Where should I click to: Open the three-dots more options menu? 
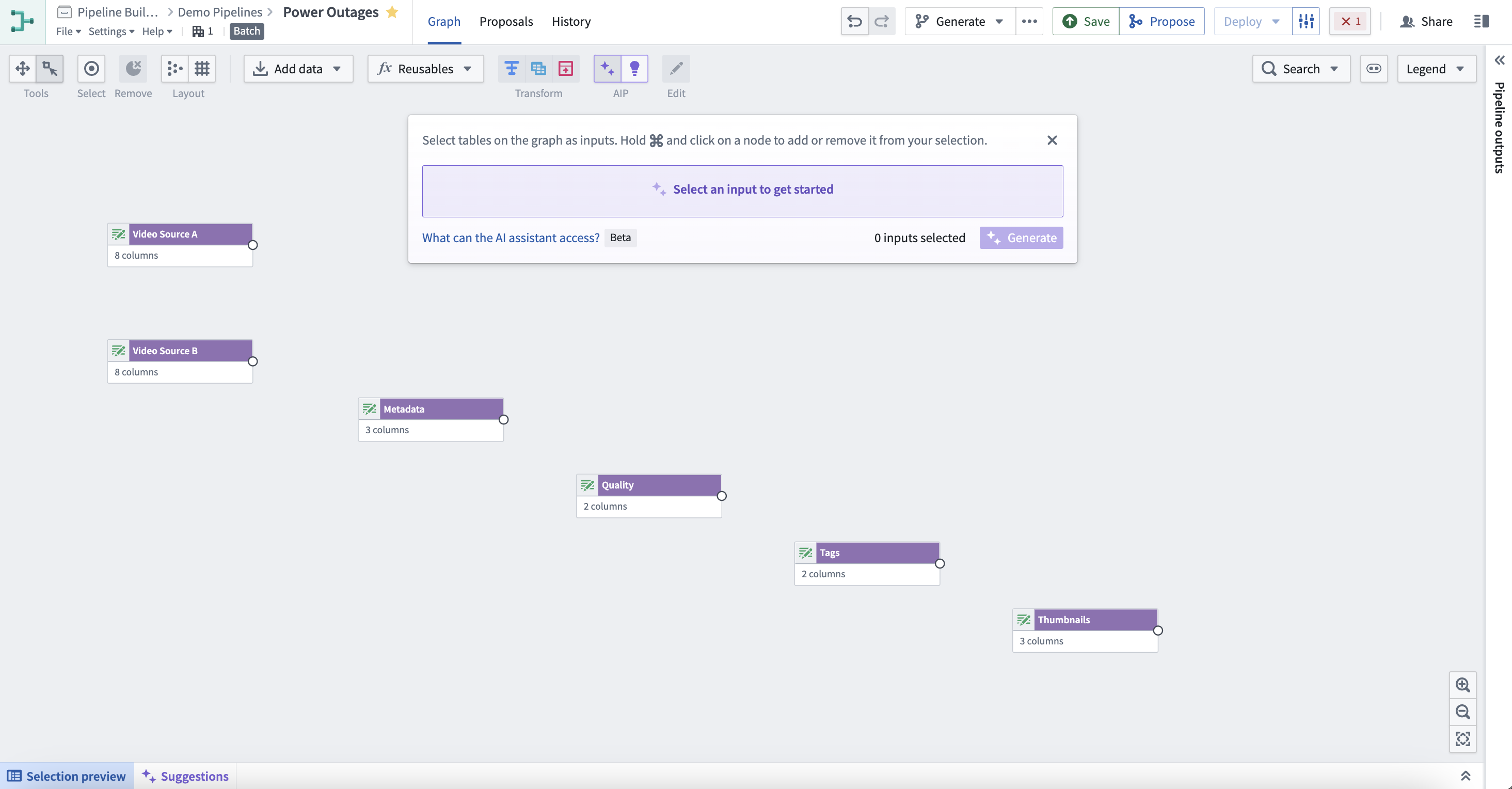[1029, 22]
